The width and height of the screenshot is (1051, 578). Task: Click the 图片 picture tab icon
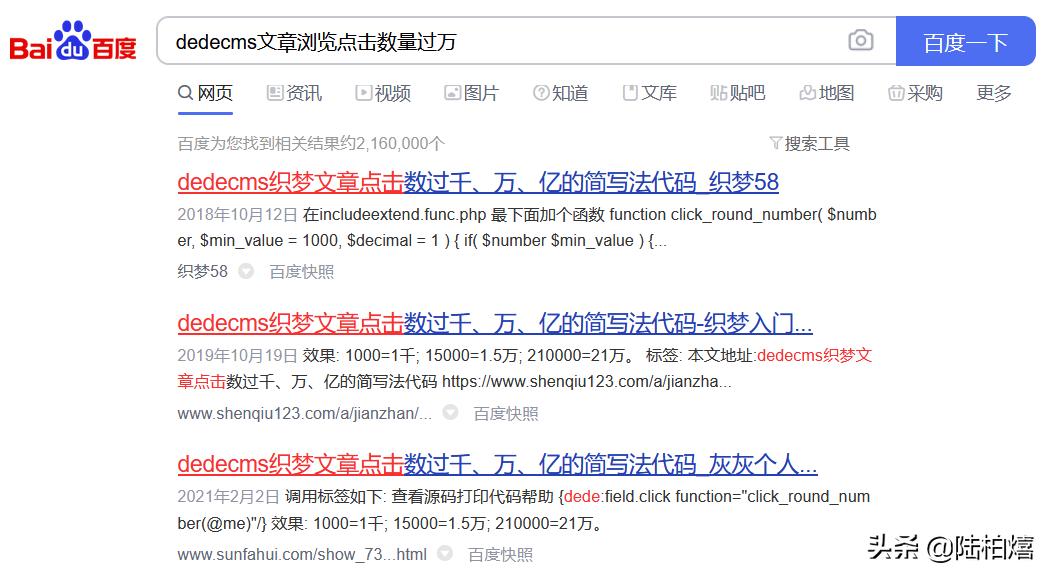pyautogui.click(x=451, y=92)
